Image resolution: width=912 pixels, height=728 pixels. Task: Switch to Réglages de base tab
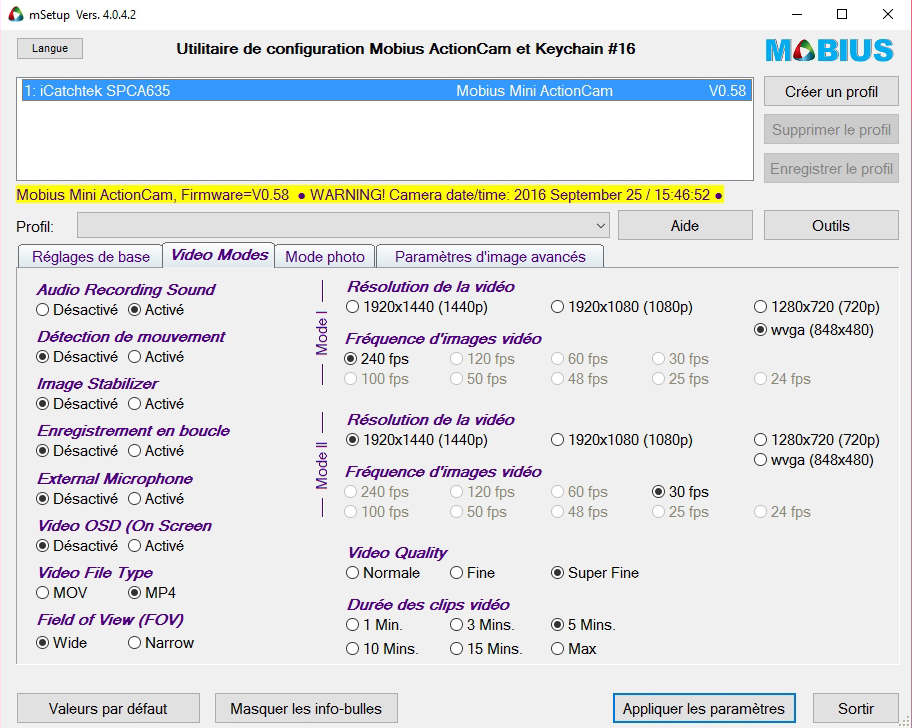(x=90, y=256)
